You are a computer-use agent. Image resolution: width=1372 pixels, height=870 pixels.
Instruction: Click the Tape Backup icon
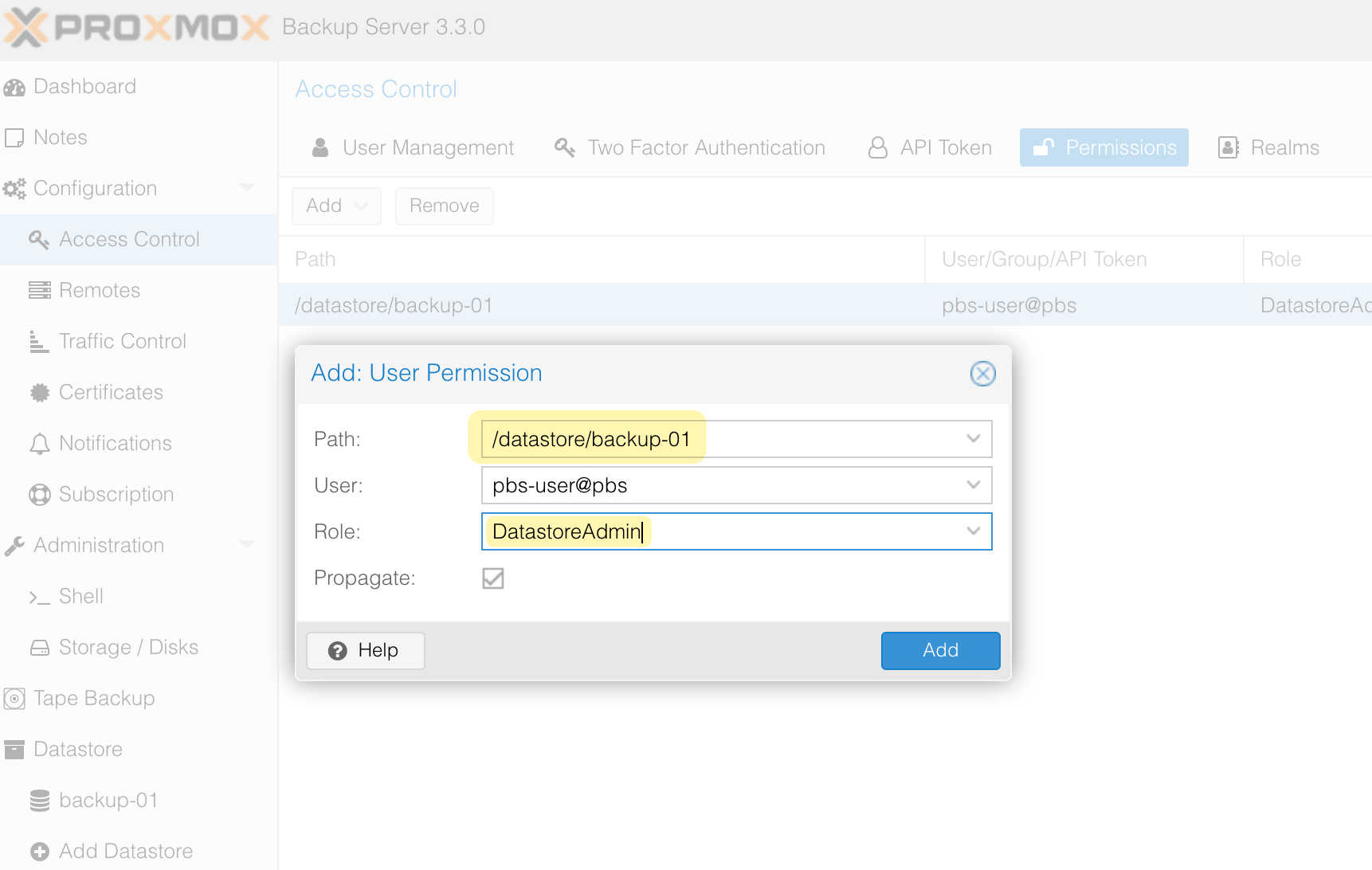14,698
